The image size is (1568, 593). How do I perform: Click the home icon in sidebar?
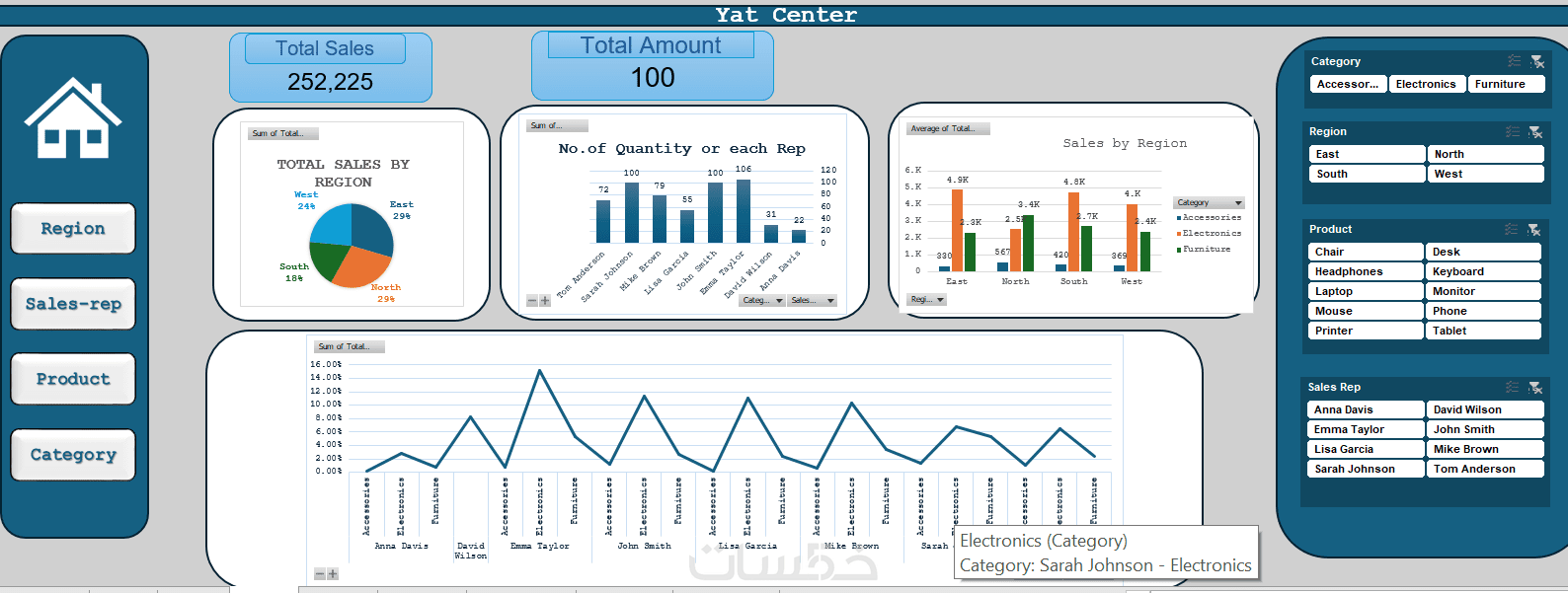pos(73,118)
